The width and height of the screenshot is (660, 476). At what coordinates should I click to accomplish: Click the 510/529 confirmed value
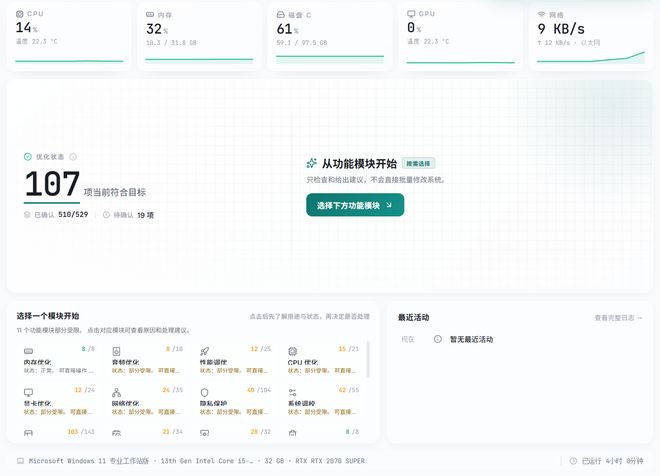pos(73,215)
